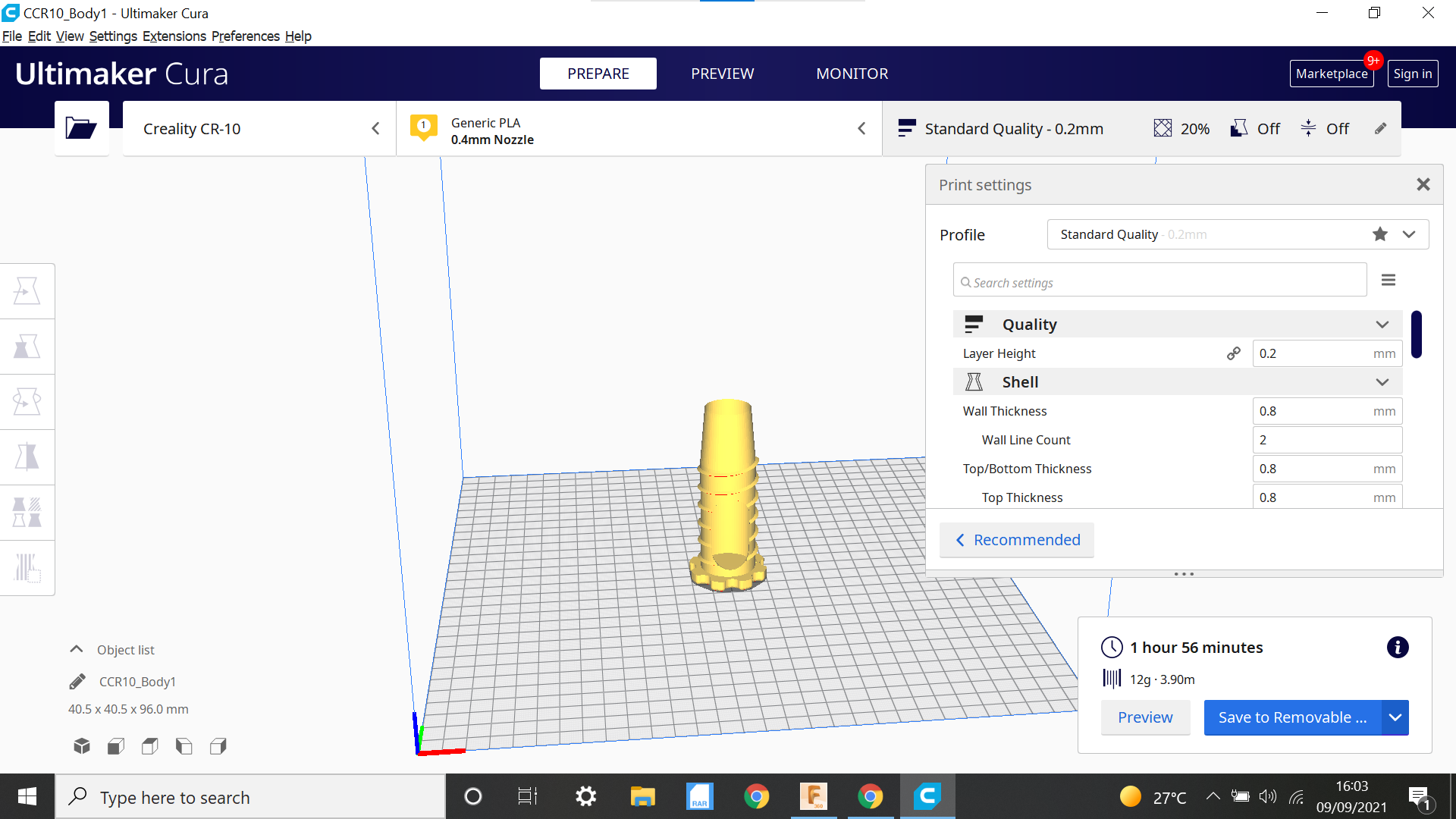The width and height of the screenshot is (1456, 819).
Task: Switch to top view
Action: [150, 746]
